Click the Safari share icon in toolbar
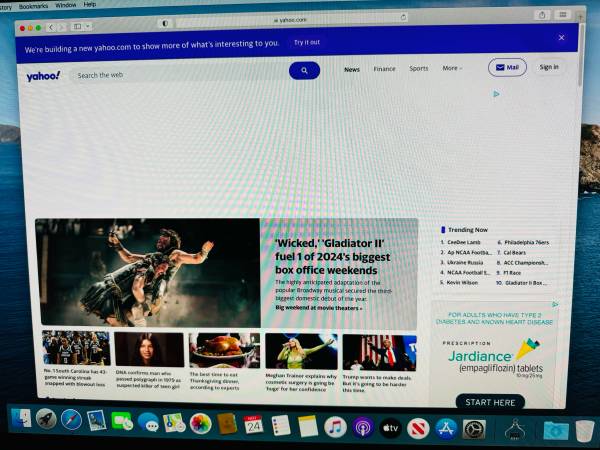 [543, 14]
